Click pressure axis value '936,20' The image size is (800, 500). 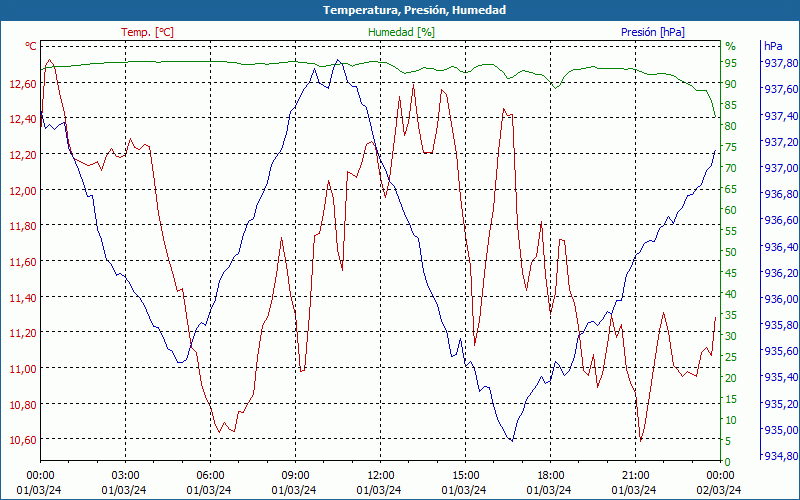point(780,272)
